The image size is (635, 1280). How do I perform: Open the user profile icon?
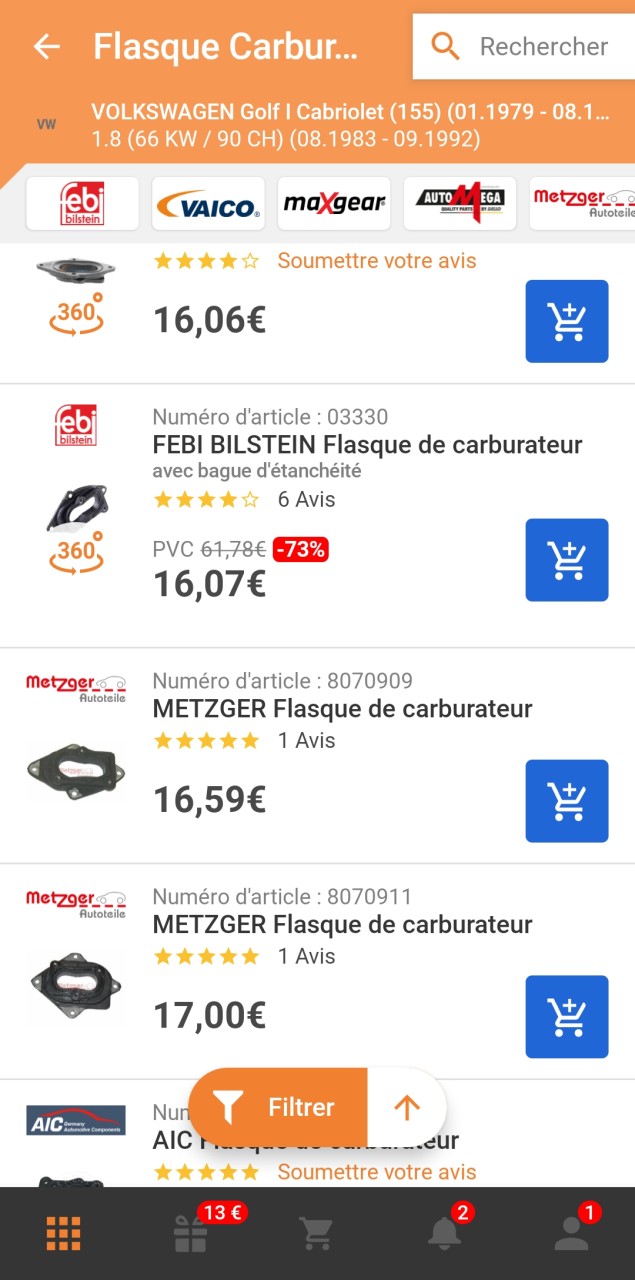tap(571, 1234)
